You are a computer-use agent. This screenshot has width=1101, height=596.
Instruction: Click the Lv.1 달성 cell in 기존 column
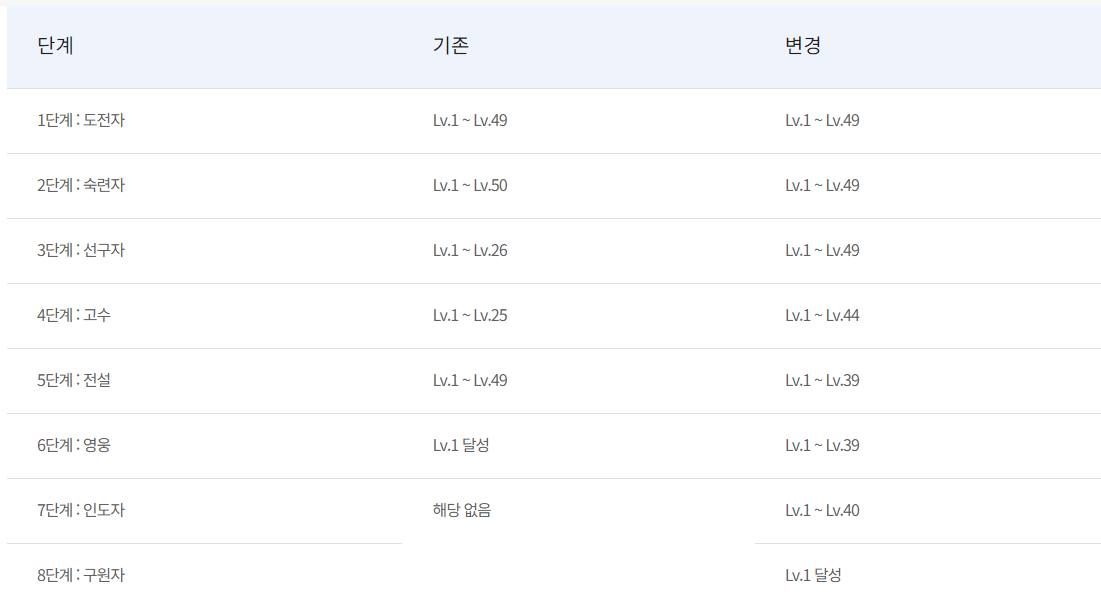tap(461, 445)
